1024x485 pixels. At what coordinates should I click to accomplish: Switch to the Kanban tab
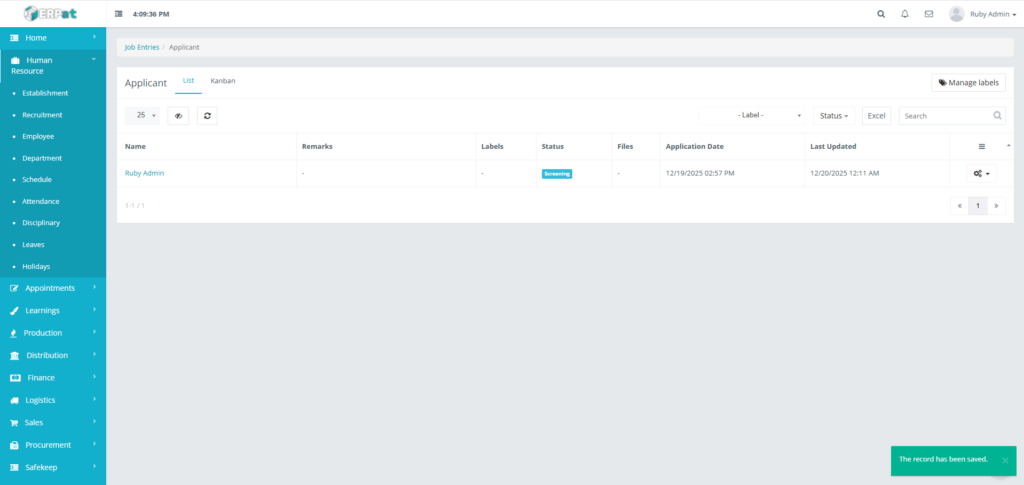point(222,81)
